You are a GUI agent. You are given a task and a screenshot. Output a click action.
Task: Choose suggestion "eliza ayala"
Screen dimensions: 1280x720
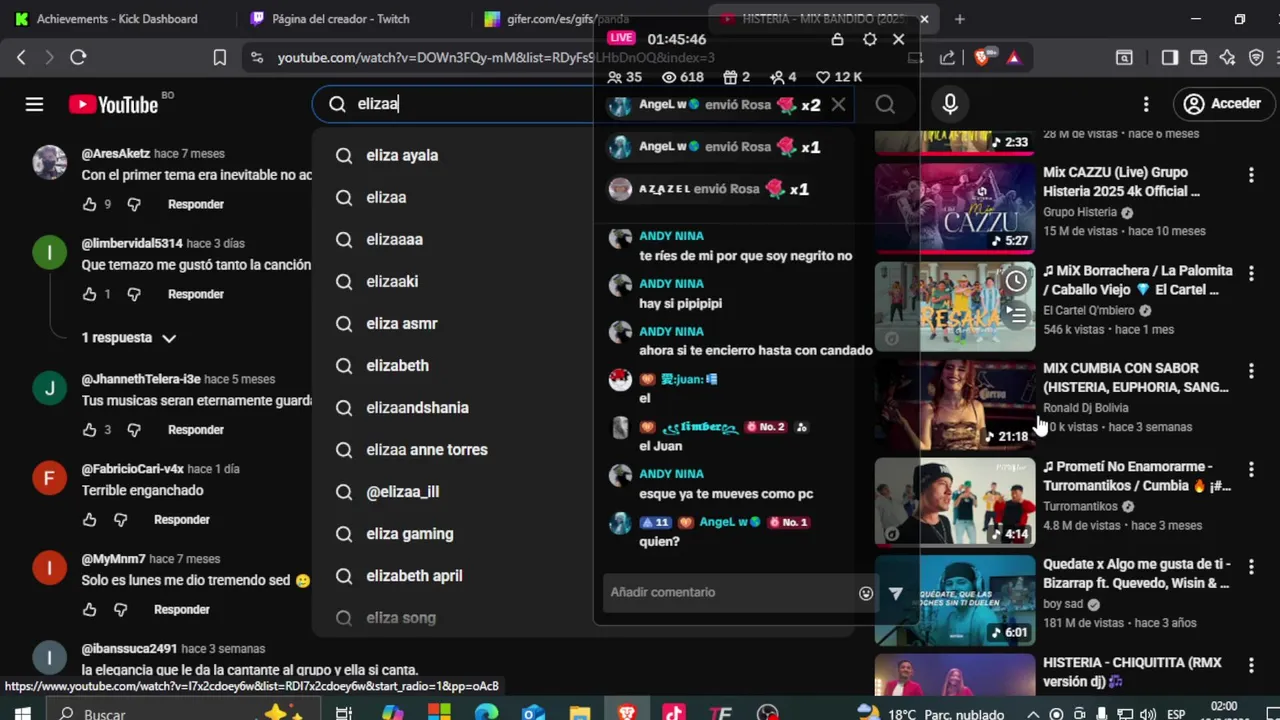402,156
